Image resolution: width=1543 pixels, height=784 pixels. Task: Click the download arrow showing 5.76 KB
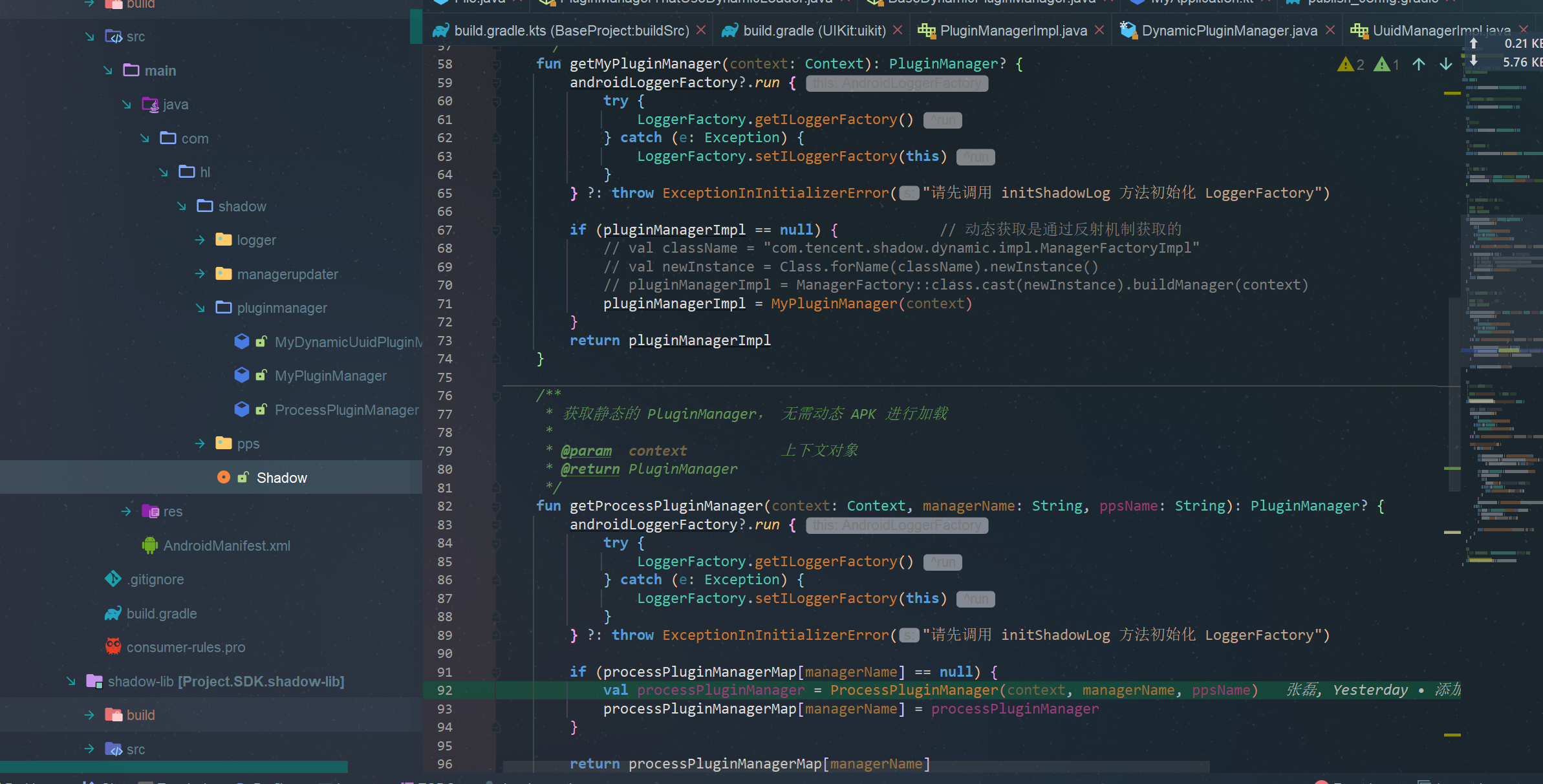pos(1473,61)
